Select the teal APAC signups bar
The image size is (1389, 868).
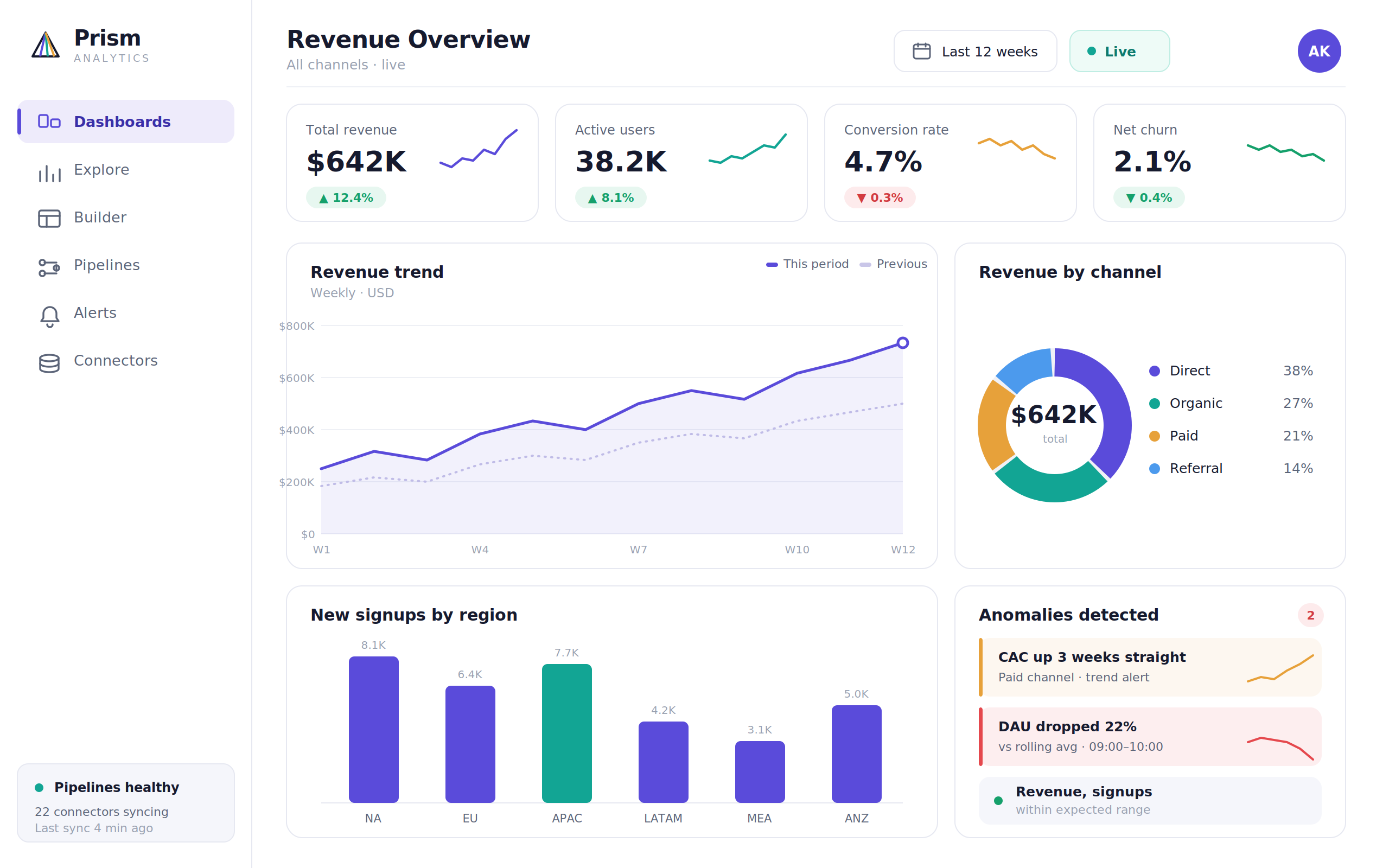coord(566,733)
